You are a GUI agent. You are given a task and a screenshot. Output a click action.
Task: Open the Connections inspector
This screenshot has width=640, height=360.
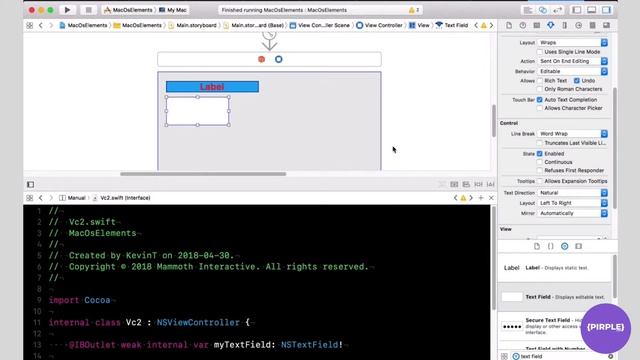(578, 25)
